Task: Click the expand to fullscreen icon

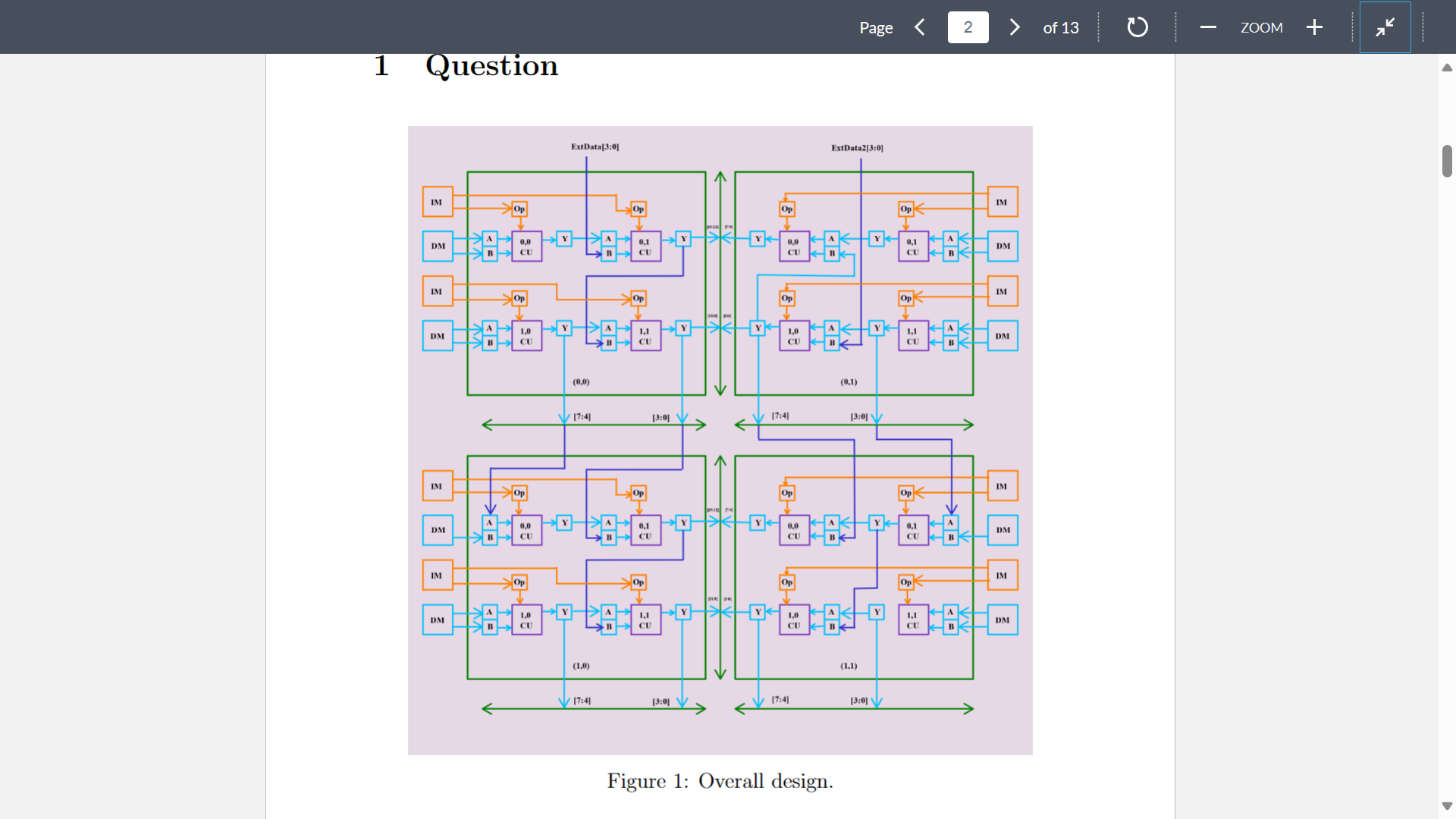Action: pyautogui.click(x=1385, y=27)
